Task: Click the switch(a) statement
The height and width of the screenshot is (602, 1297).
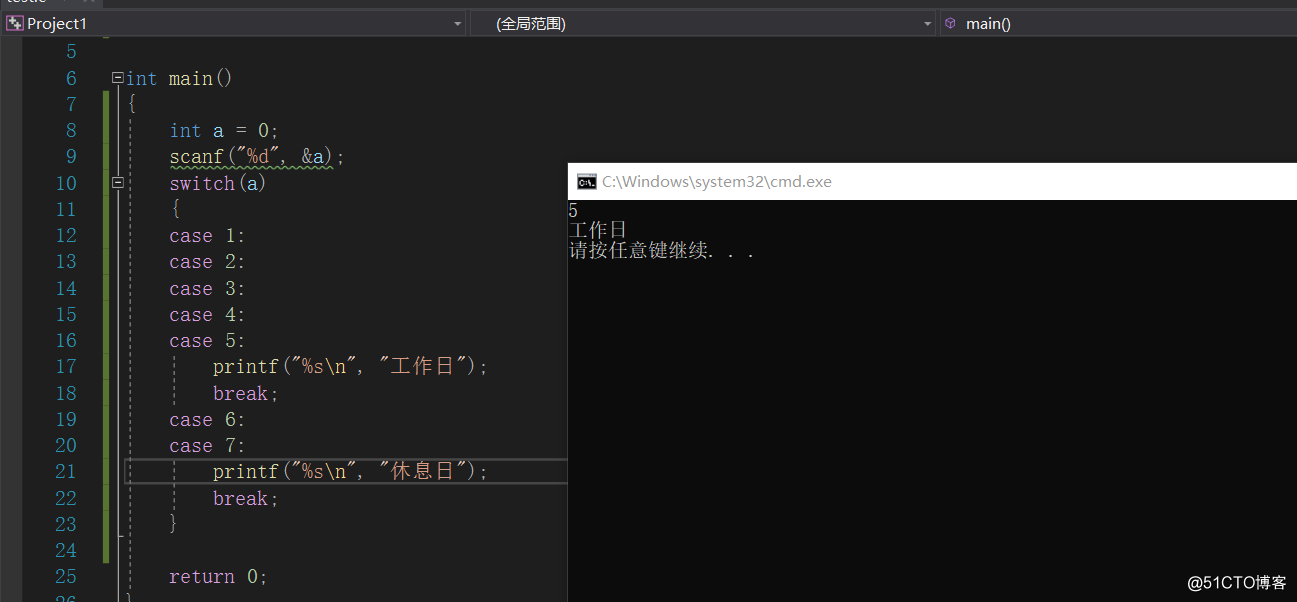Action: point(218,183)
